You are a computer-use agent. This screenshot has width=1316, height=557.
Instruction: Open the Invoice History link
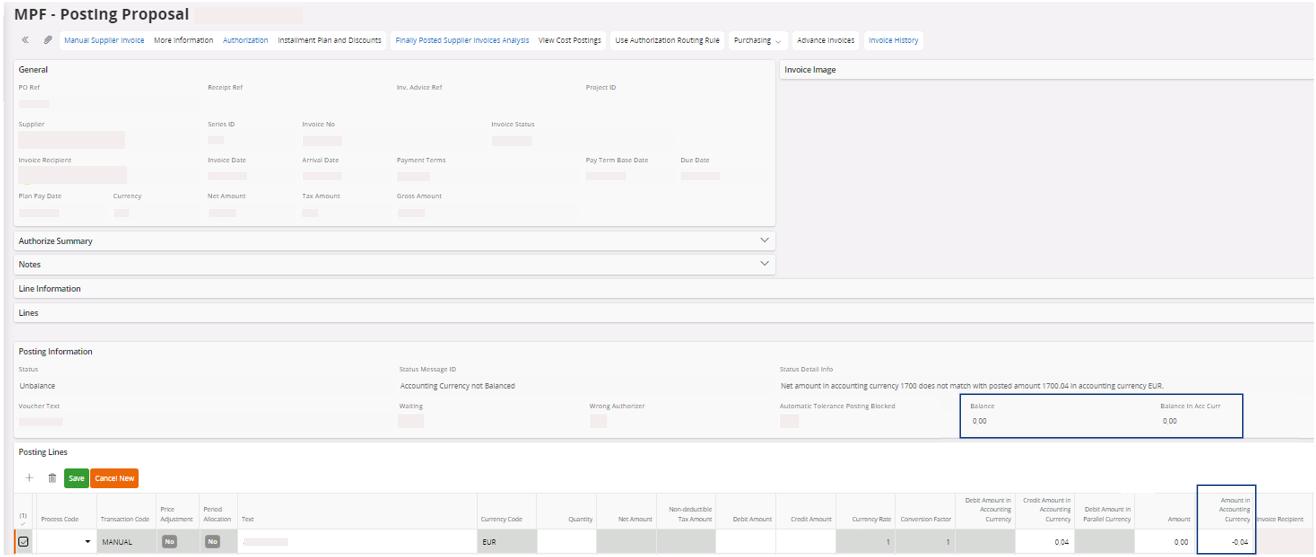click(893, 41)
